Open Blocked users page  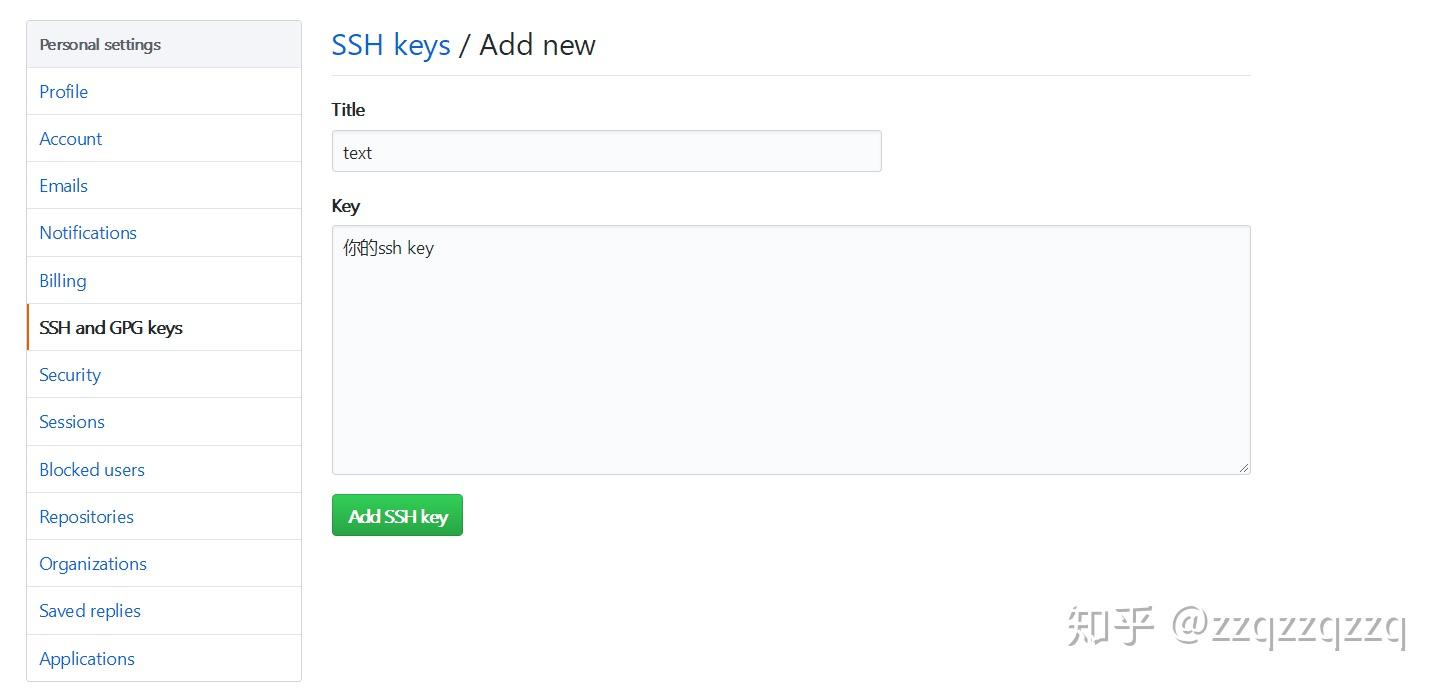click(x=92, y=470)
